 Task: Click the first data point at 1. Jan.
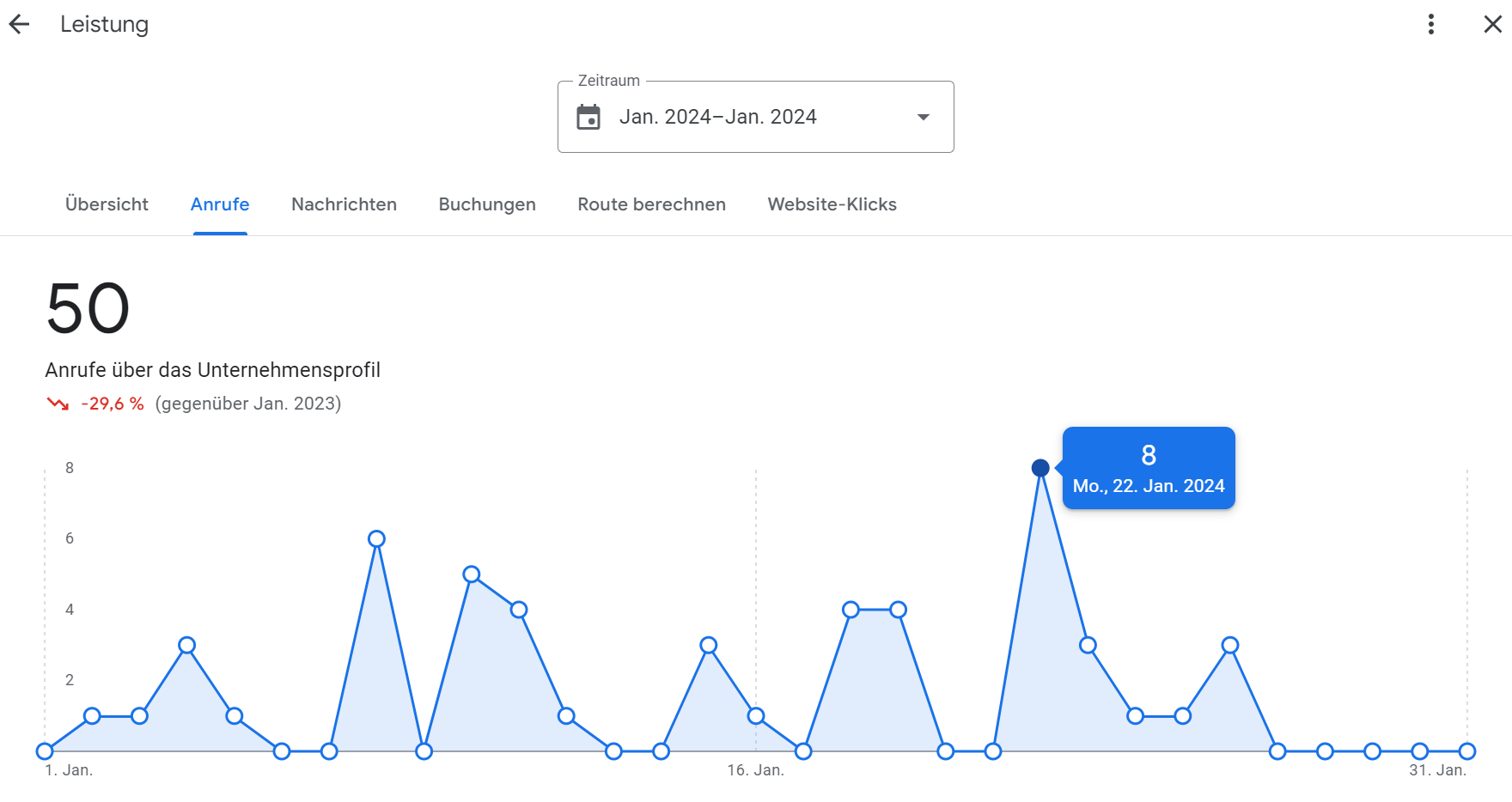click(x=45, y=751)
